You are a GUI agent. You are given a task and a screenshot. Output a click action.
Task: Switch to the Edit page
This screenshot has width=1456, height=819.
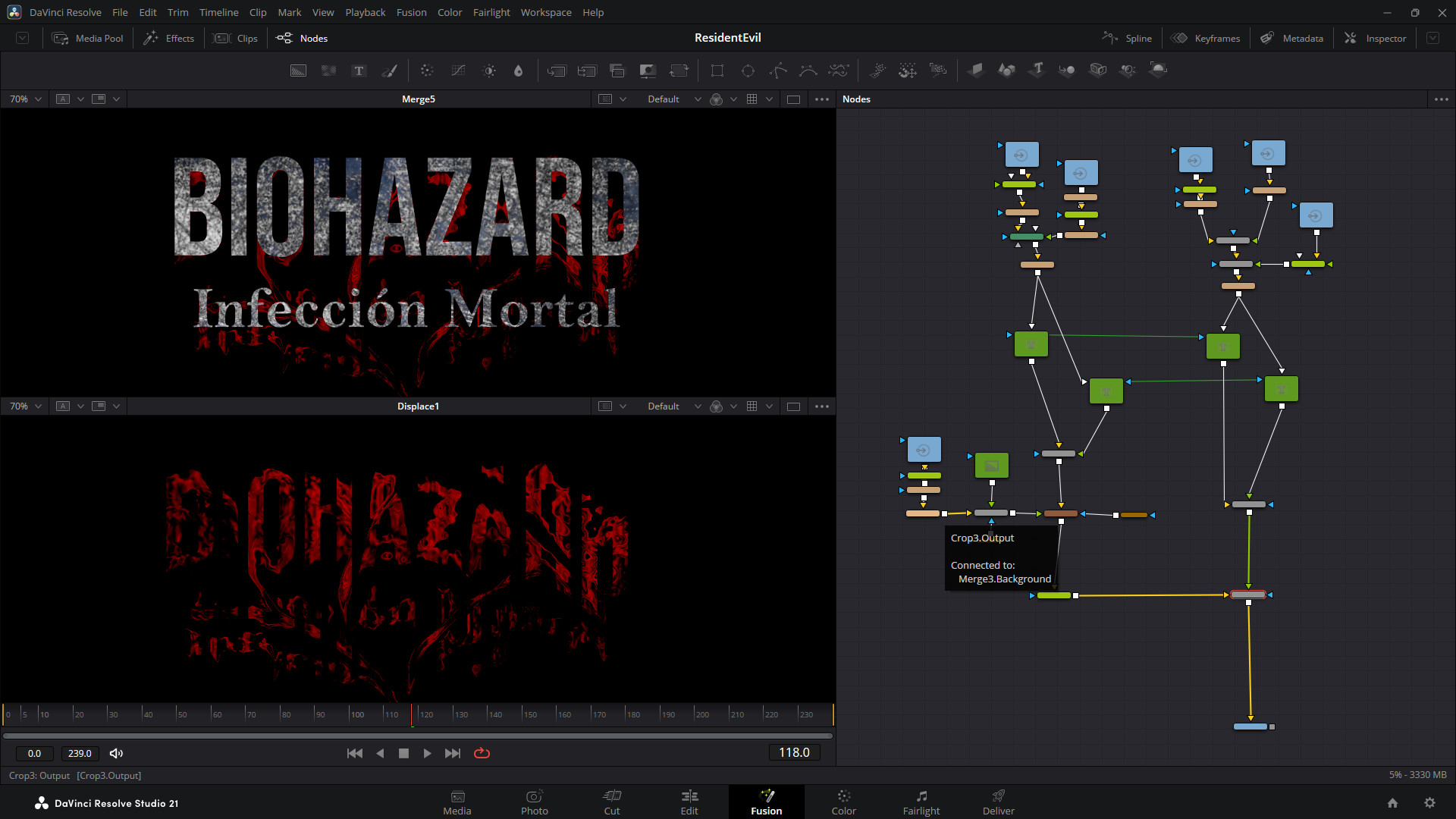[x=689, y=802]
